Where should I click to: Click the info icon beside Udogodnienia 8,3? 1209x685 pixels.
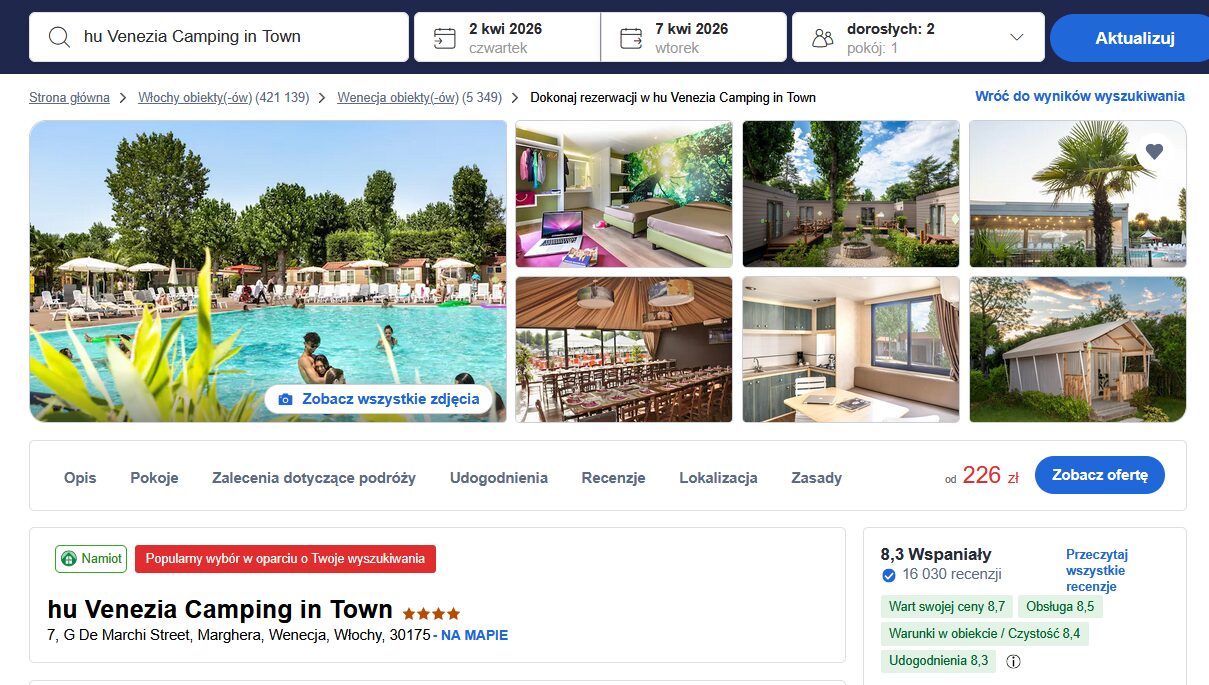pos(1013,661)
